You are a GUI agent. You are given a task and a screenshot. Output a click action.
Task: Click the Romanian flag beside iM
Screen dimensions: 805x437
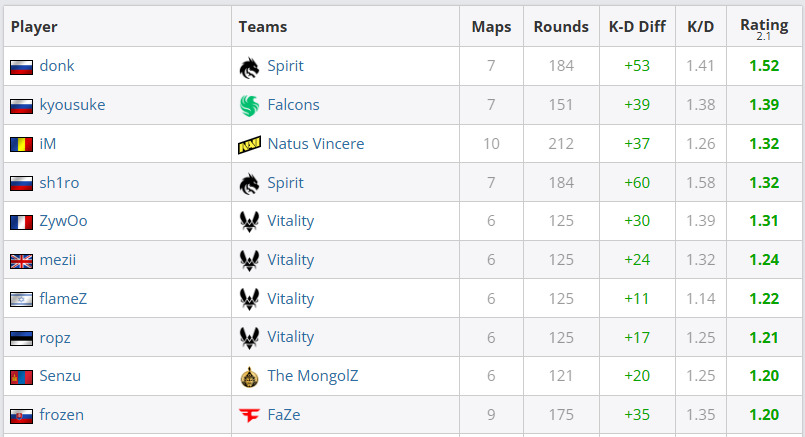coord(21,144)
